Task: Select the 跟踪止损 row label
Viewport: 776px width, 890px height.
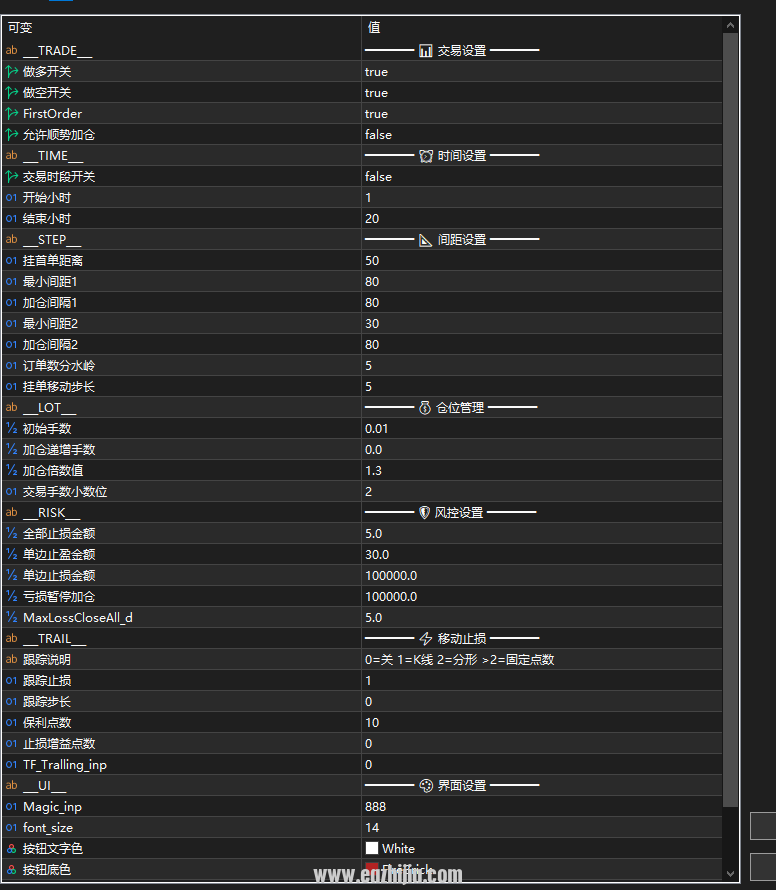Action: [x=47, y=681]
